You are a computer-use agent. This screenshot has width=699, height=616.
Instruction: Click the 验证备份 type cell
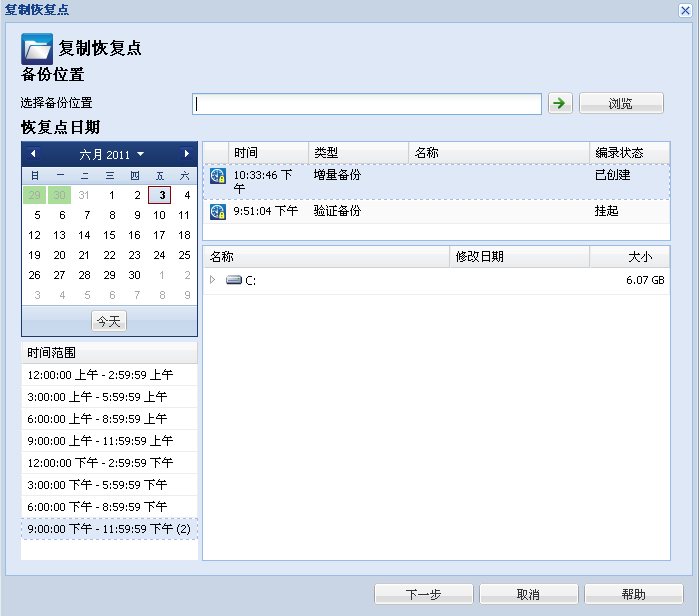[337, 211]
